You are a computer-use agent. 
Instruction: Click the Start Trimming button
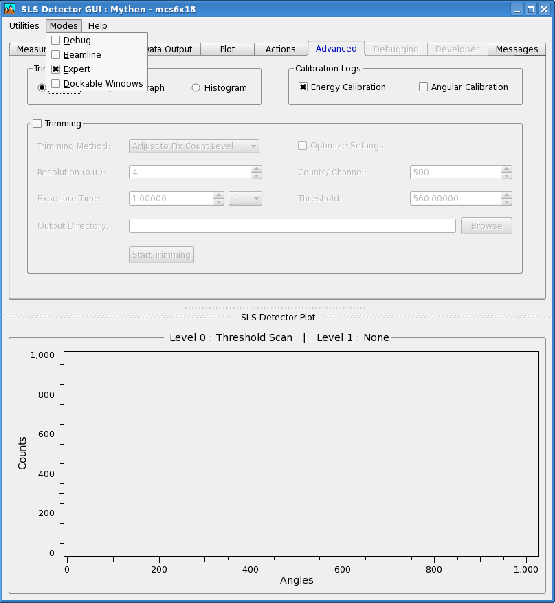click(161, 255)
